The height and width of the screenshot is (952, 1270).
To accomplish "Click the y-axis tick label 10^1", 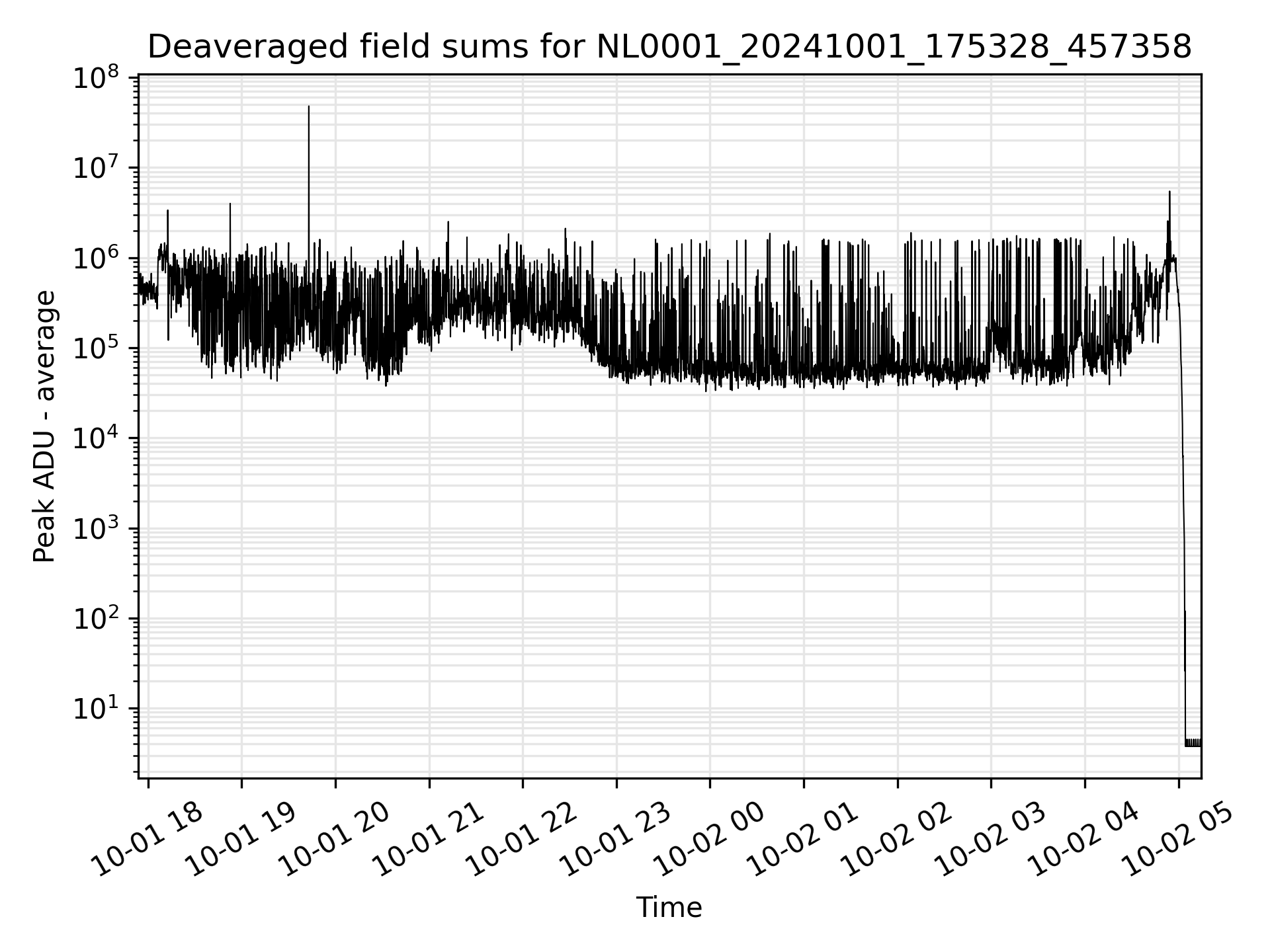I will click(x=95, y=709).
